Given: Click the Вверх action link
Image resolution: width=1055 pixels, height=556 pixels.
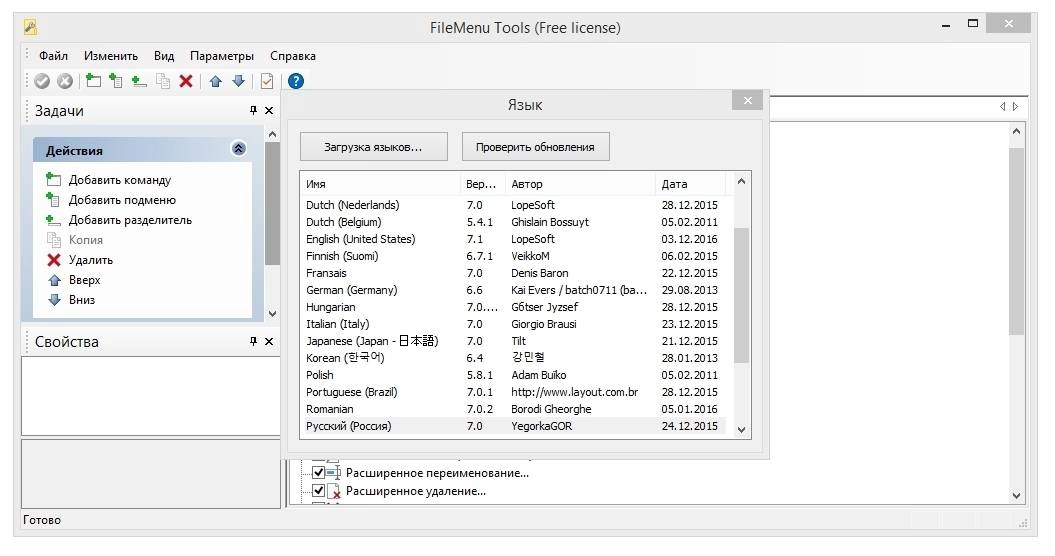Looking at the screenshot, I should [85, 280].
